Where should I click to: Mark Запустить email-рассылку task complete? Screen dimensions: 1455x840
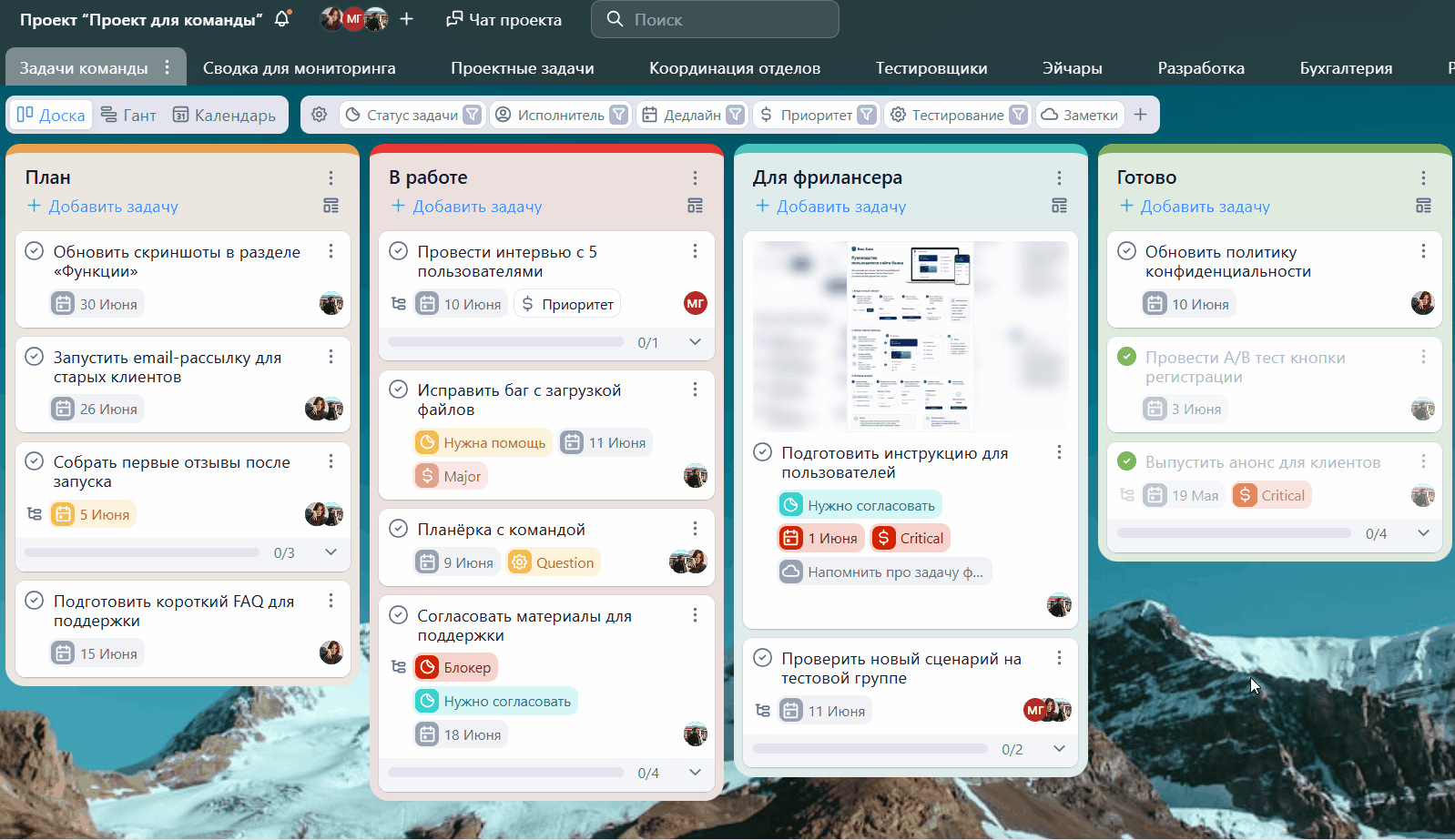35,357
